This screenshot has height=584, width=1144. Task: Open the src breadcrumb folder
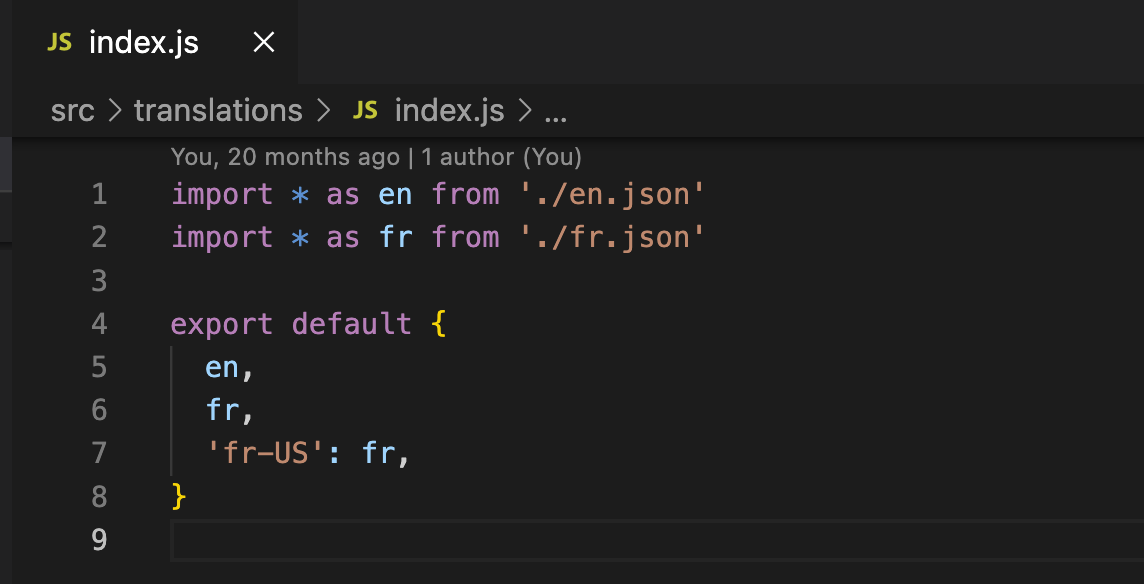(x=72, y=111)
